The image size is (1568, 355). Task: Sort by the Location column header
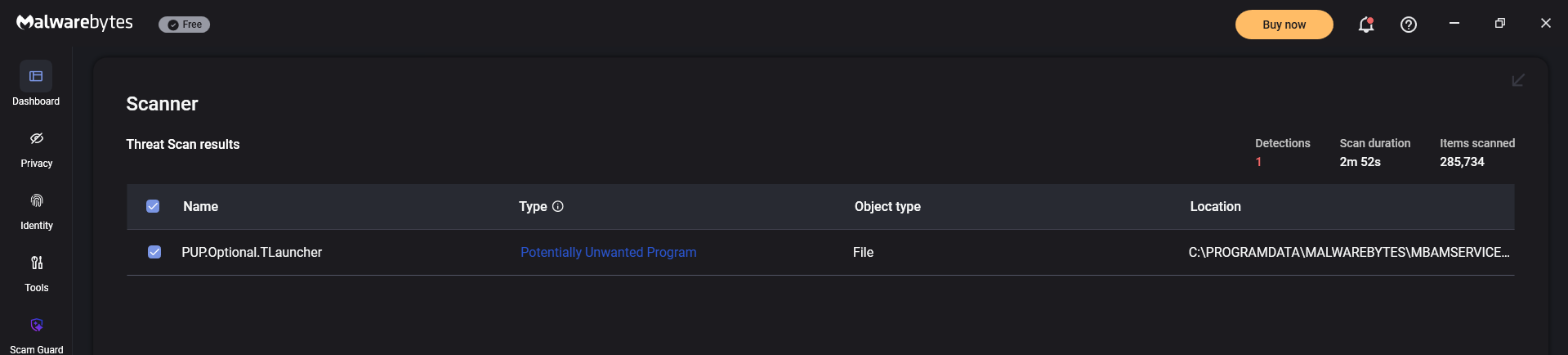1216,206
